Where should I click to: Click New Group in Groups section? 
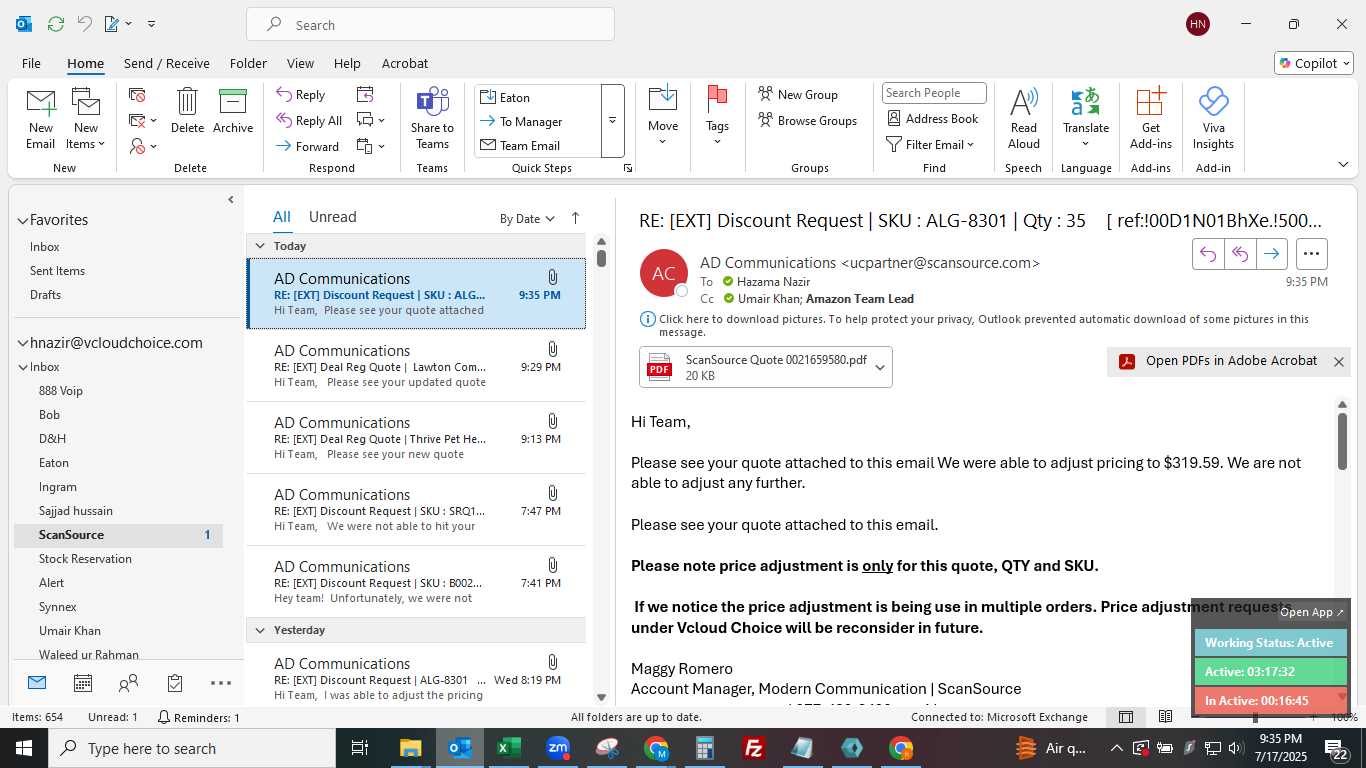[798, 95]
